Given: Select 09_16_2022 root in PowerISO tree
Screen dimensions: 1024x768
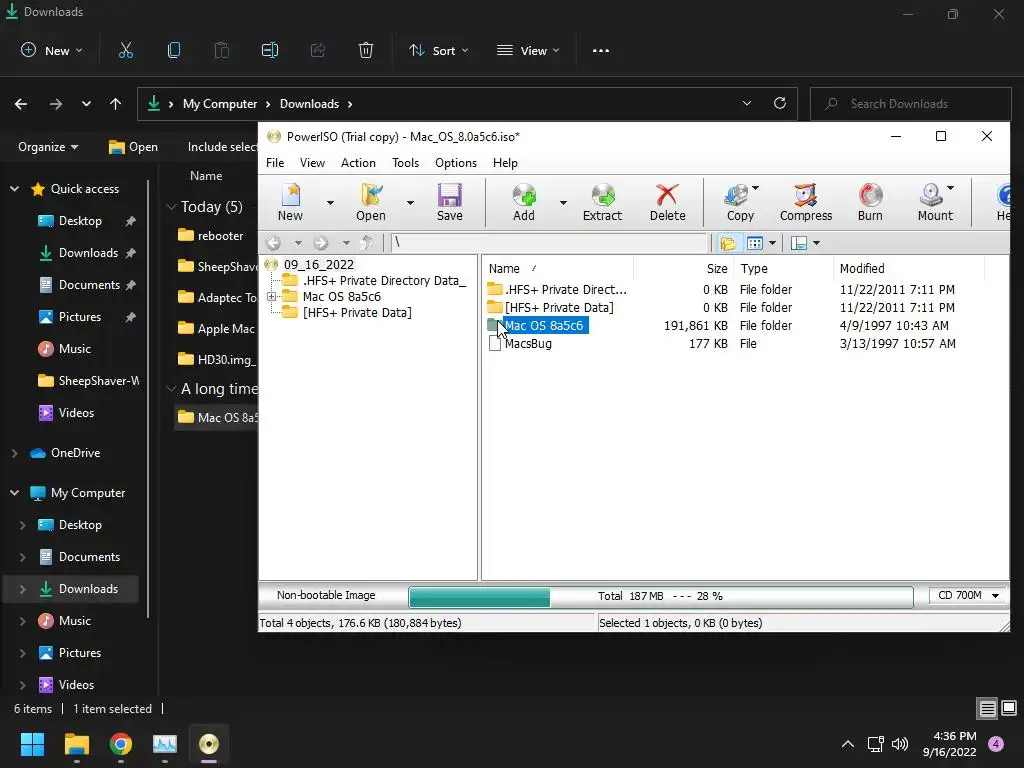Looking at the screenshot, I should 319,264.
